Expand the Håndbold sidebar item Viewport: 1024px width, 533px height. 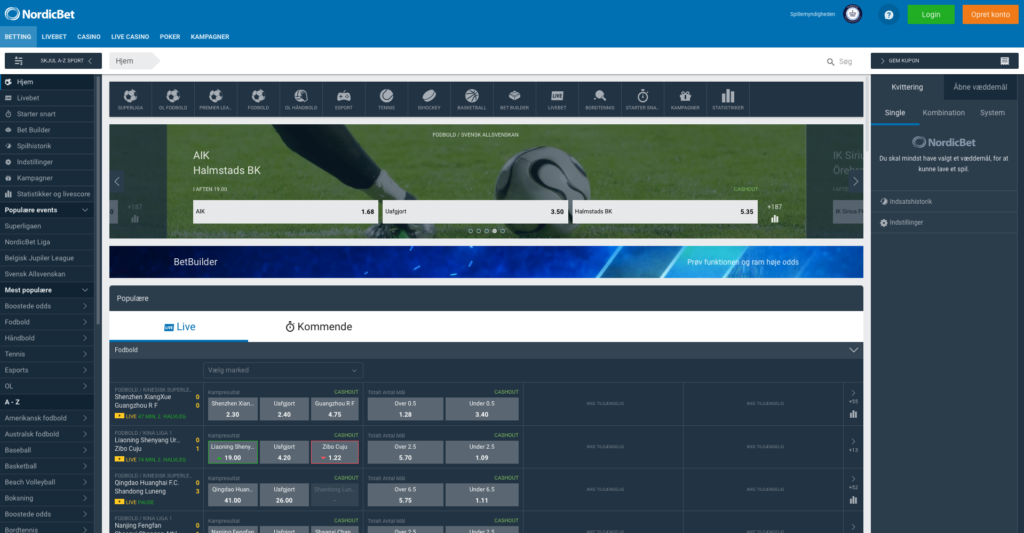click(47, 338)
